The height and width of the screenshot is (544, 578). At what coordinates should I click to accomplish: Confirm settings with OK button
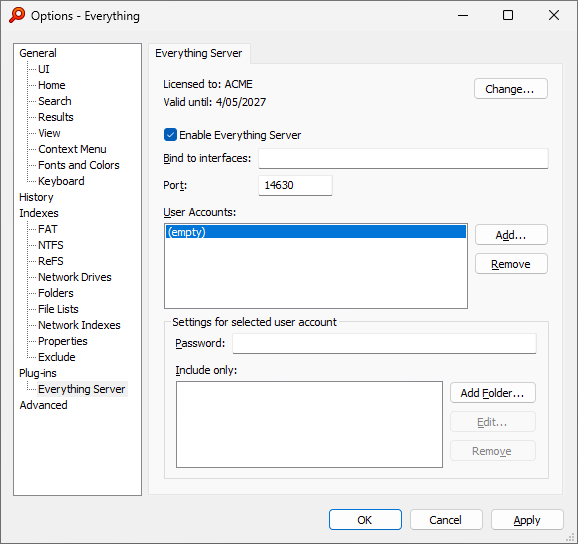[x=365, y=520]
